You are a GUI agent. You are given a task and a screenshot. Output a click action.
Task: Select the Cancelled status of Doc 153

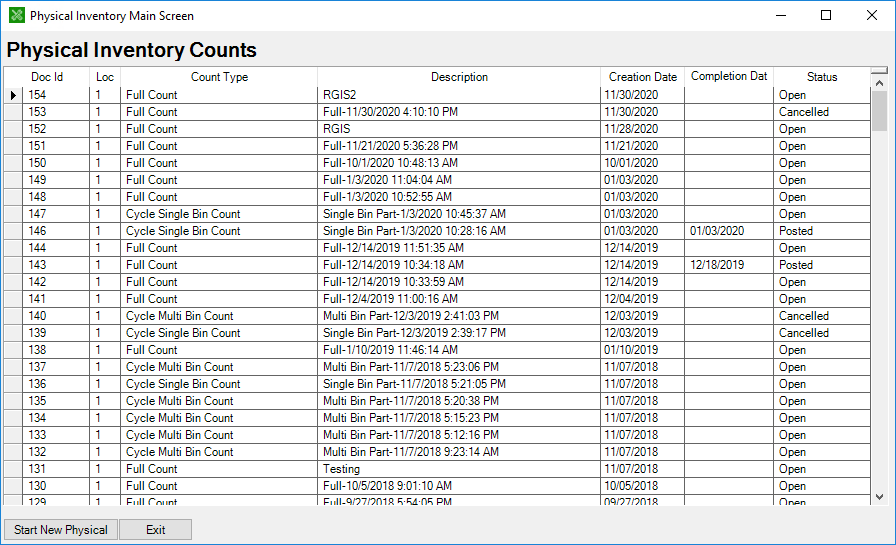pos(822,112)
